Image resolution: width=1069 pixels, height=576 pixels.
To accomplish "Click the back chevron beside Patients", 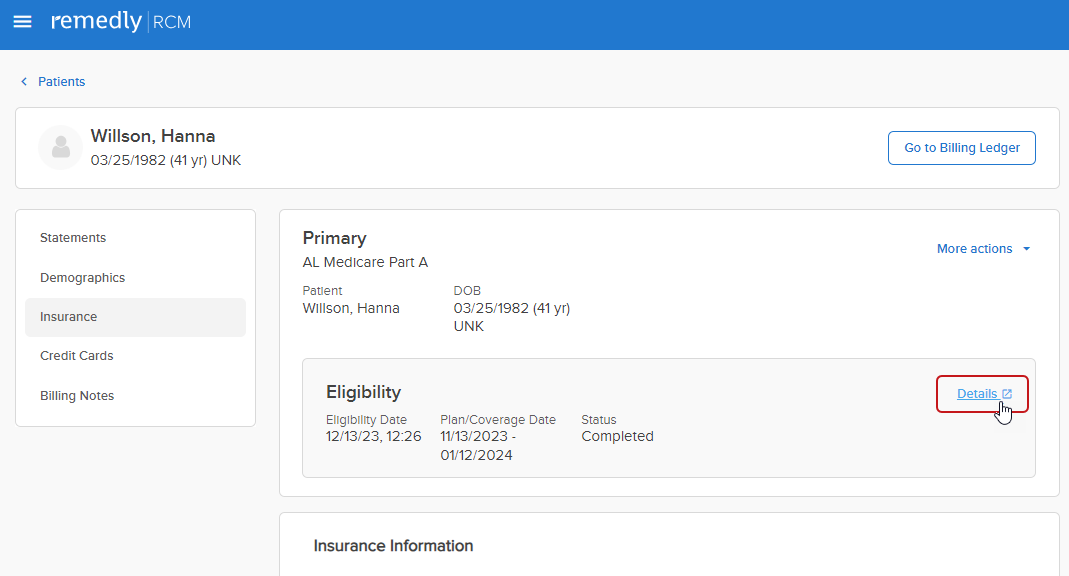I will coord(24,82).
